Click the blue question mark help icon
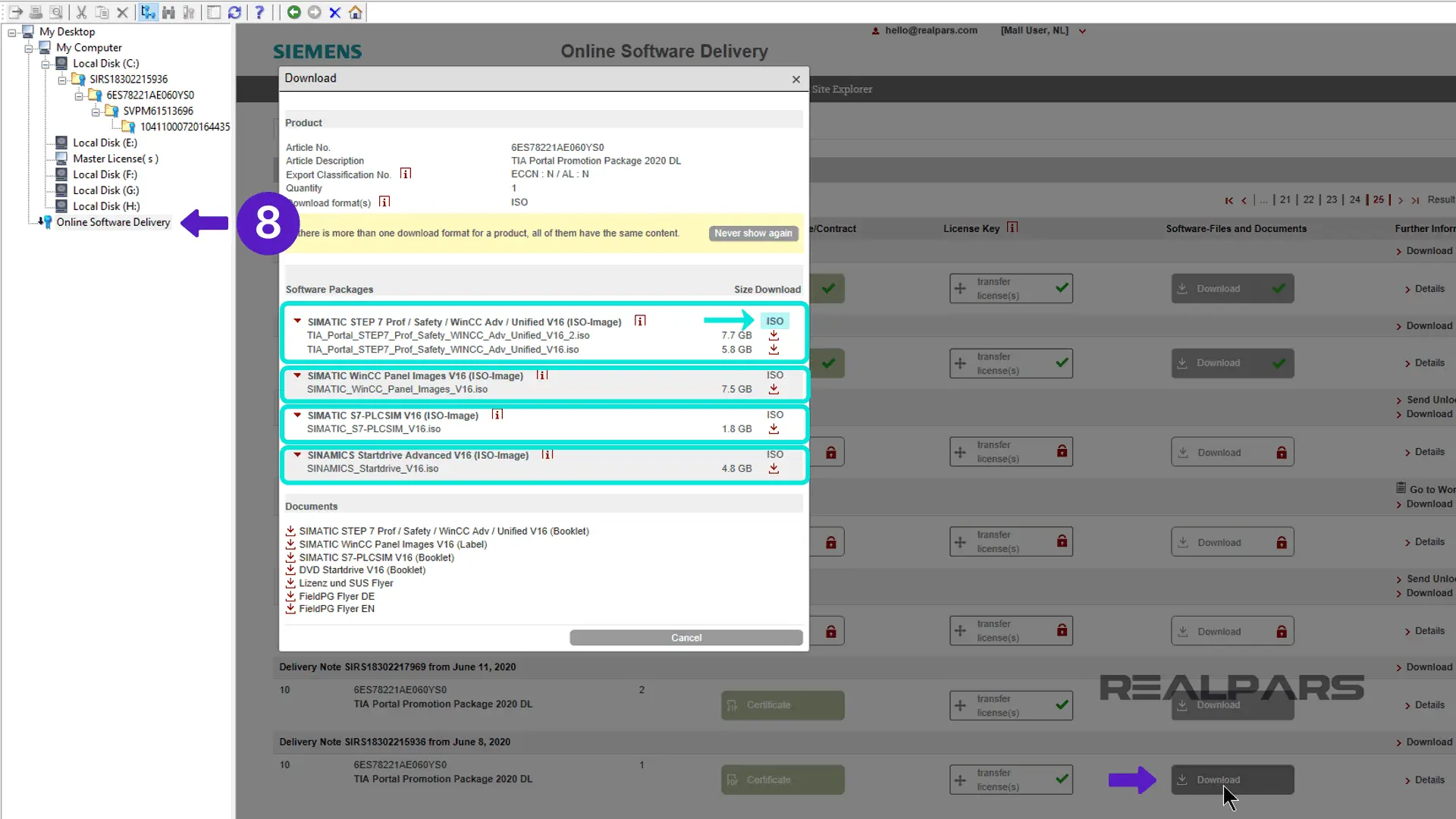 (259, 12)
